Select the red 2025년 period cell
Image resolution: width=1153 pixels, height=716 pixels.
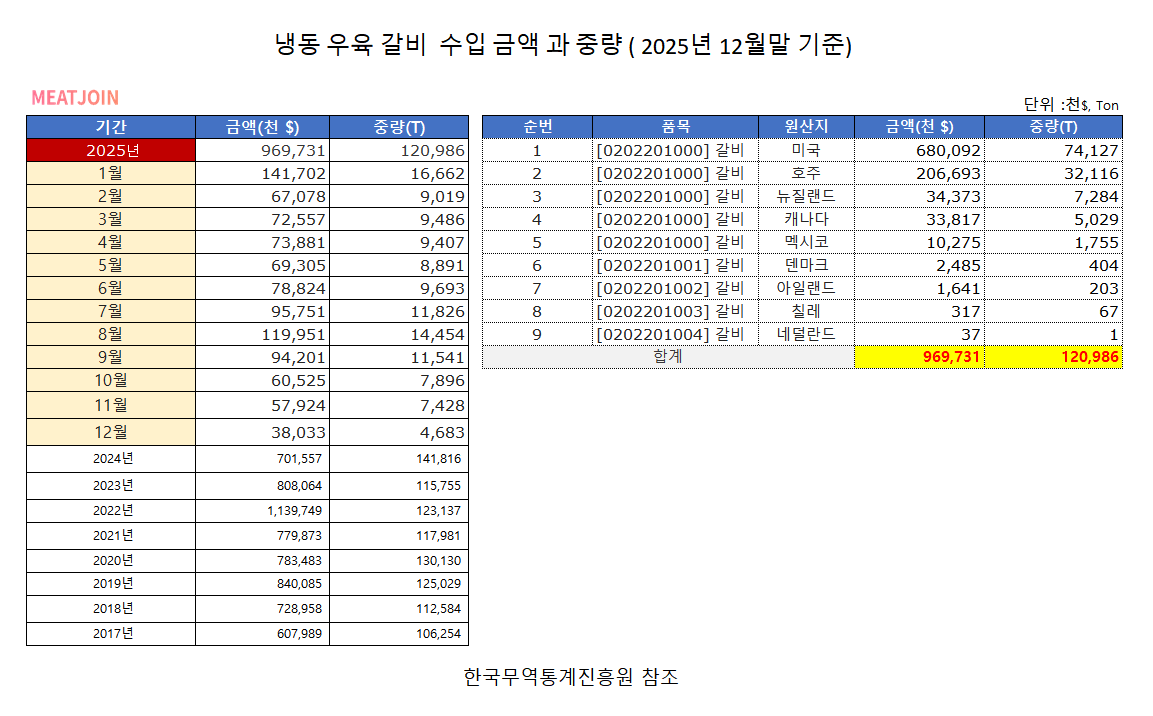[111, 150]
